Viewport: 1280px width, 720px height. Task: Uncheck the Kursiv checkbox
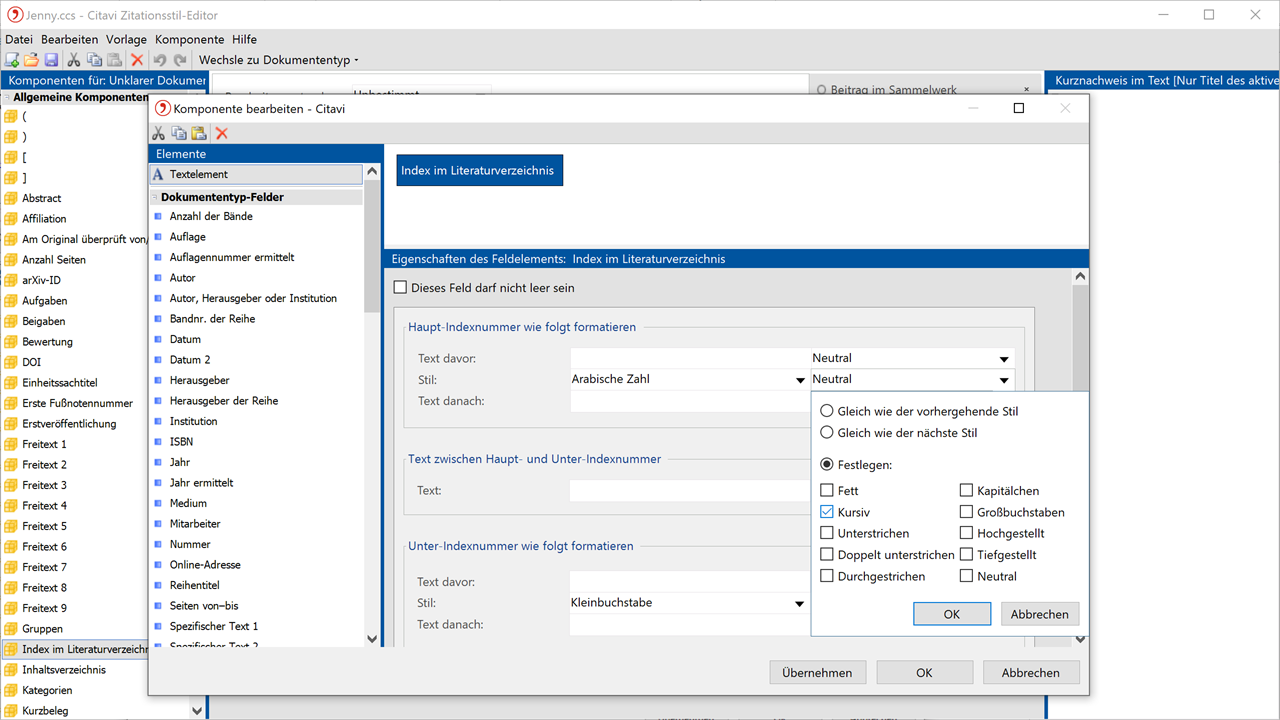tap(827, 512)
